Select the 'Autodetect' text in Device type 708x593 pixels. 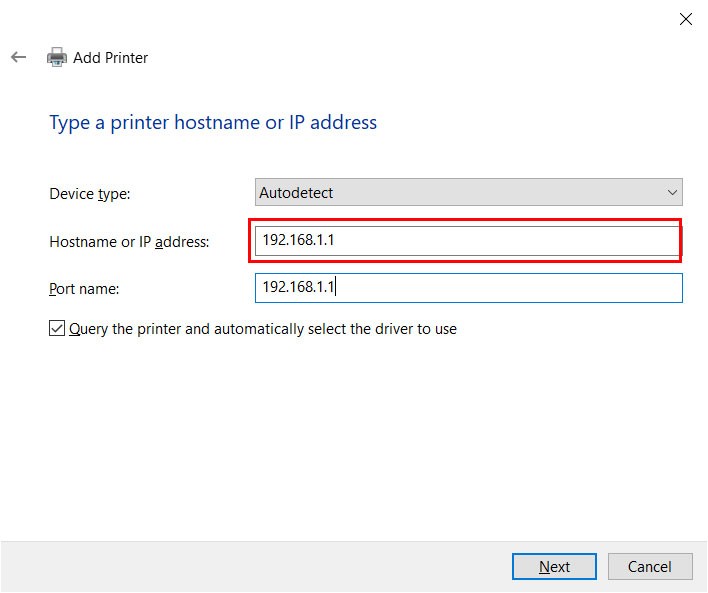tap(296, 193)
